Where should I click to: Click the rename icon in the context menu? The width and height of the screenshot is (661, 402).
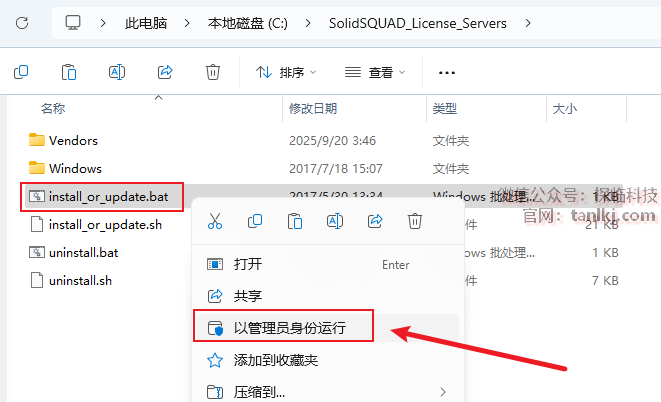point(335,221)
